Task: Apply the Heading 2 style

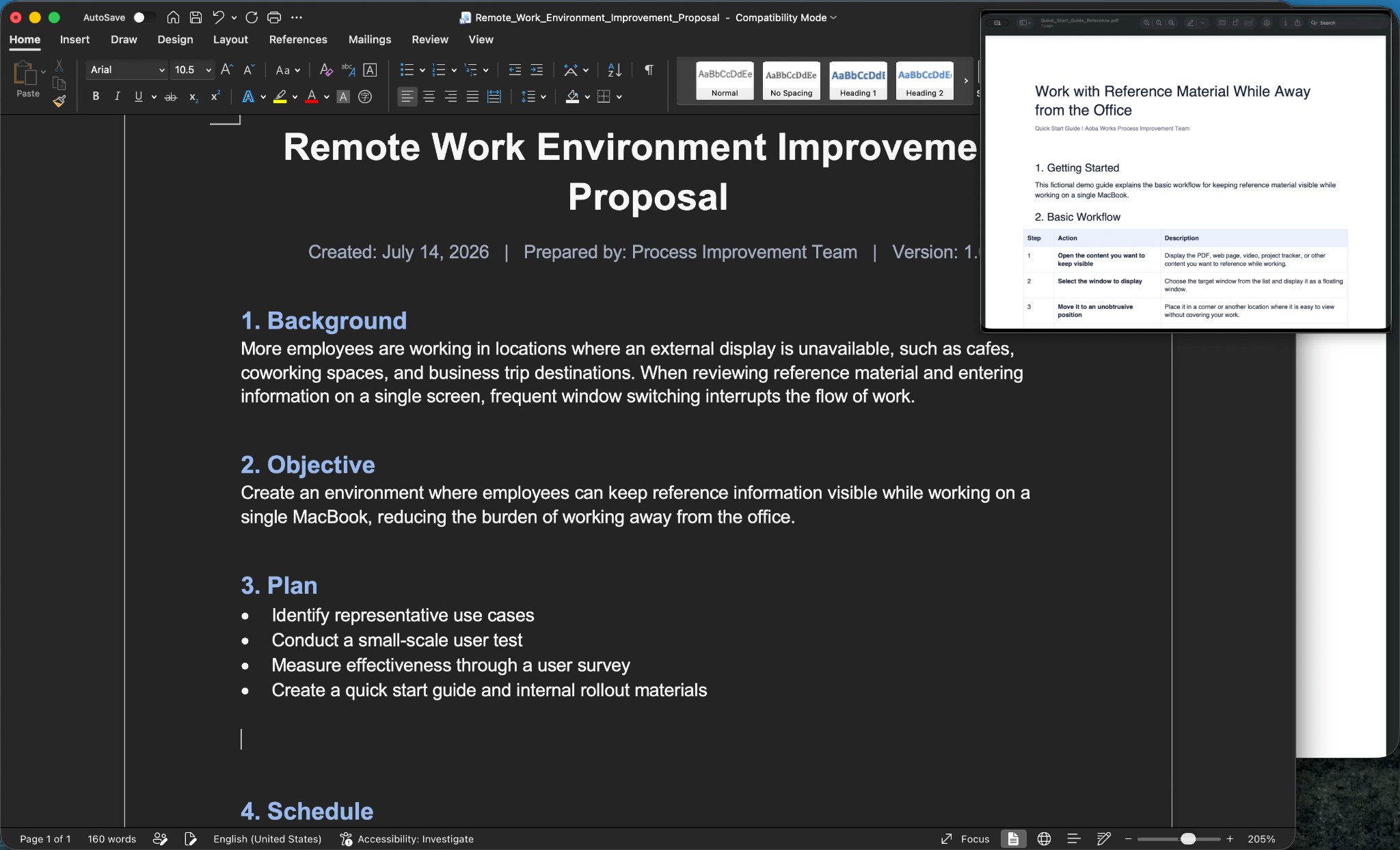Action: 924,81
